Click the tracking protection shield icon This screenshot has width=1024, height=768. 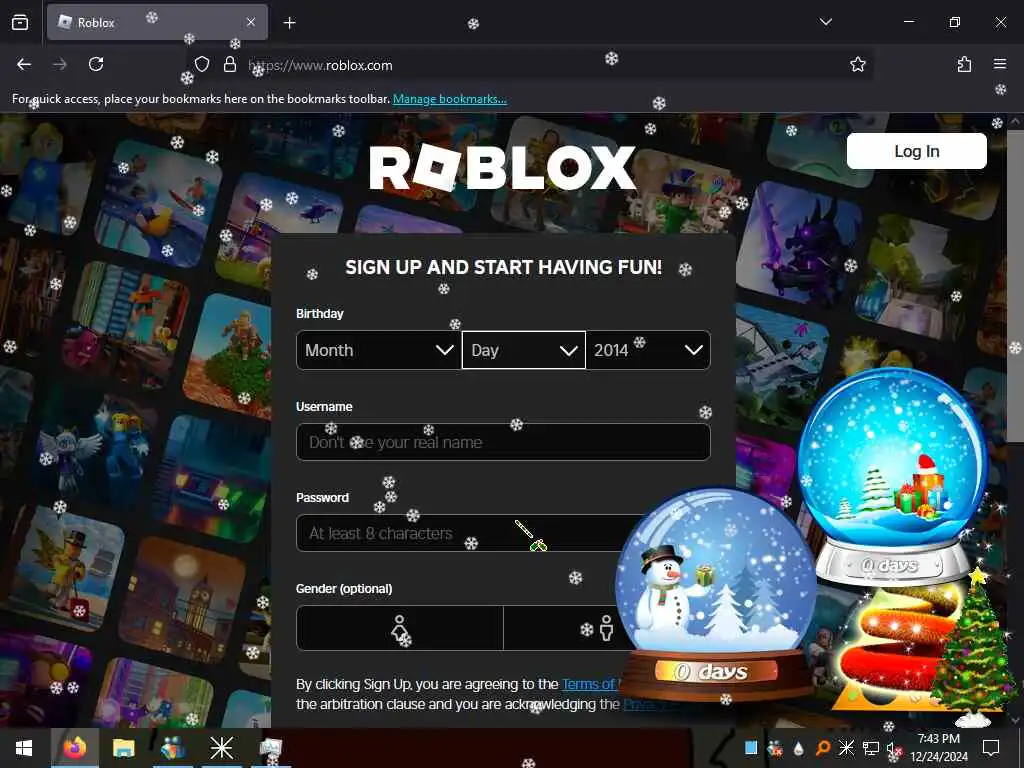coord(202,64)
